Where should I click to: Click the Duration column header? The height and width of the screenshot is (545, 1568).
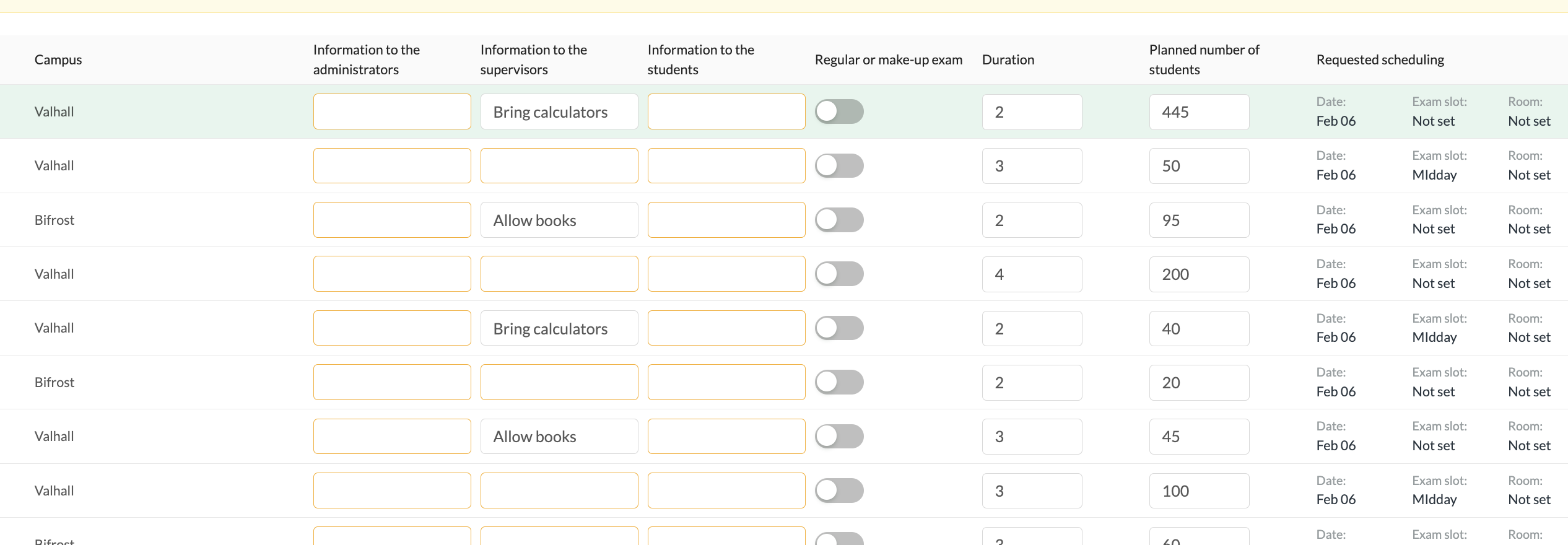(1008, 59)
